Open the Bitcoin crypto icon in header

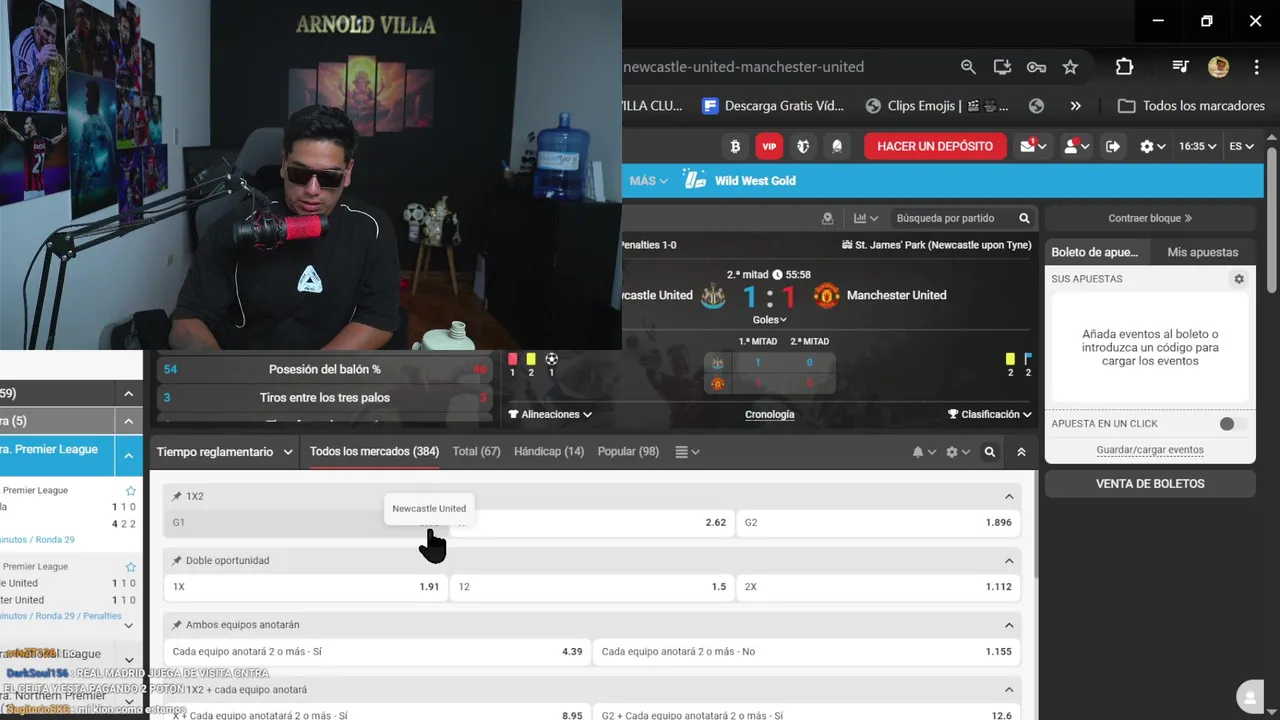coord(735,146)
